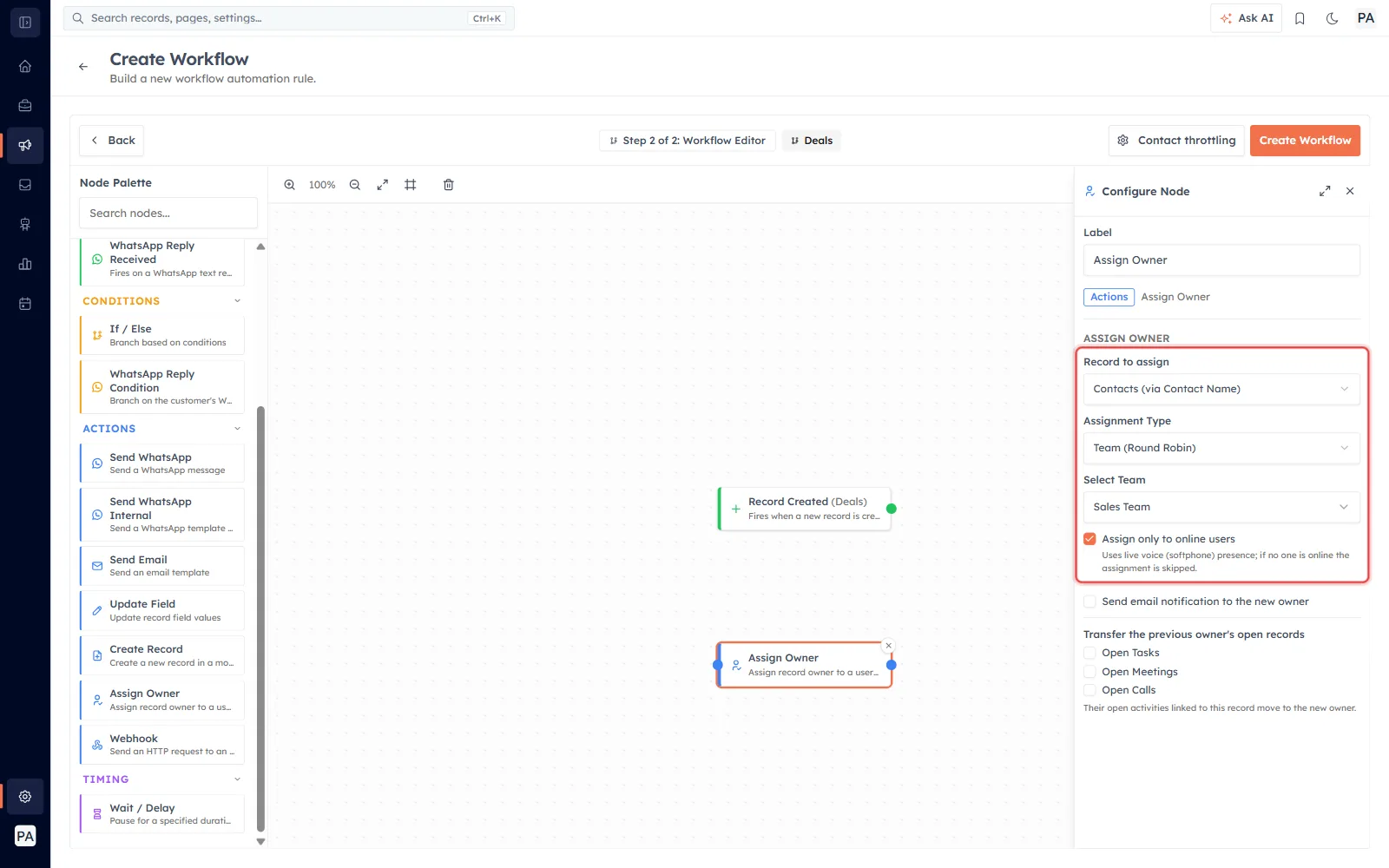Image resolution: width=1389 pixels, height=868 pixels.
Task: Remove the Assign Owner node with its X
Action: coord(888,646)
